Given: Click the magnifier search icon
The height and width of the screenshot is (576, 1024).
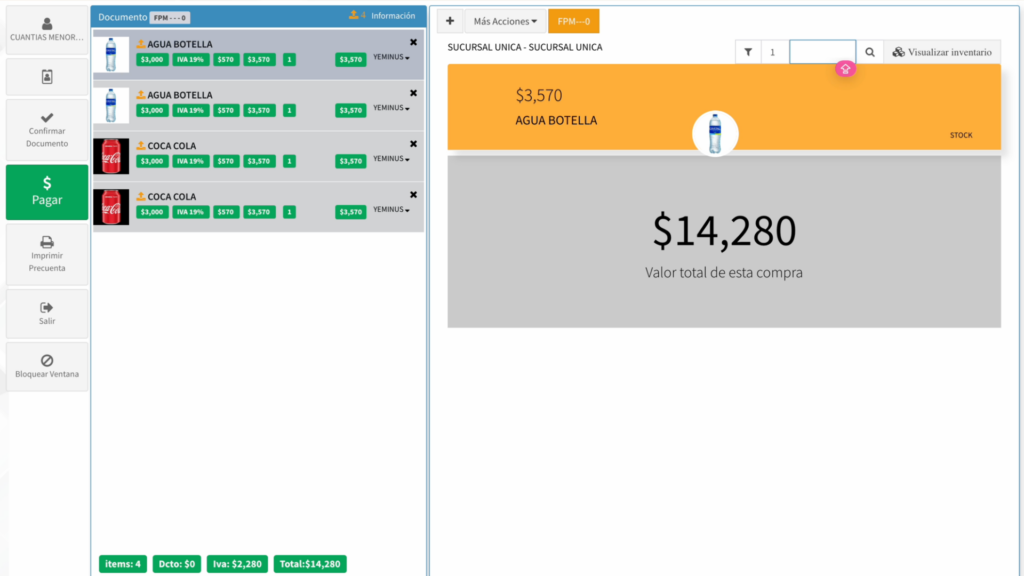Looking at the screenshot, I should point(870,52).
